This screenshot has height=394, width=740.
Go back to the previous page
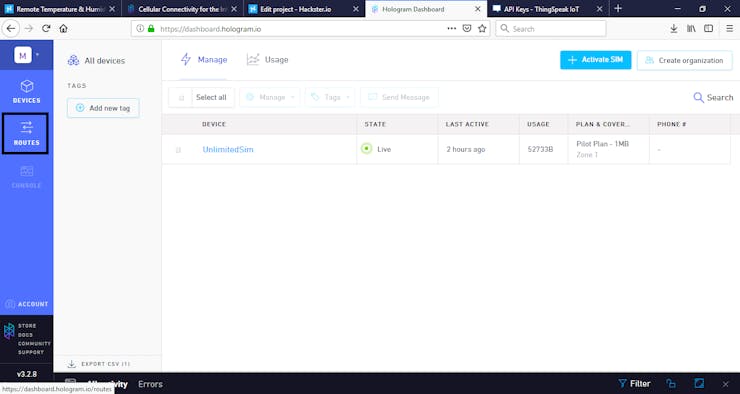tap(11, 29)
